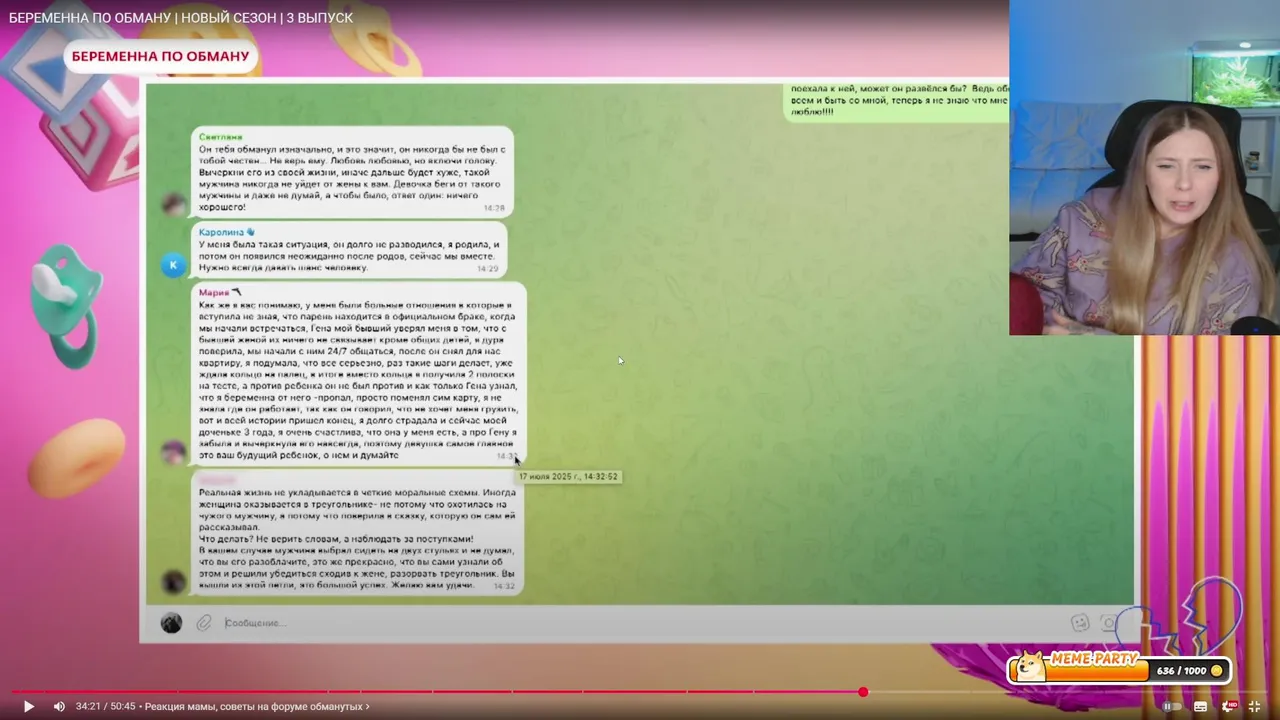Click the 34:21 / 50:45 time display

(x=105, y=706)
